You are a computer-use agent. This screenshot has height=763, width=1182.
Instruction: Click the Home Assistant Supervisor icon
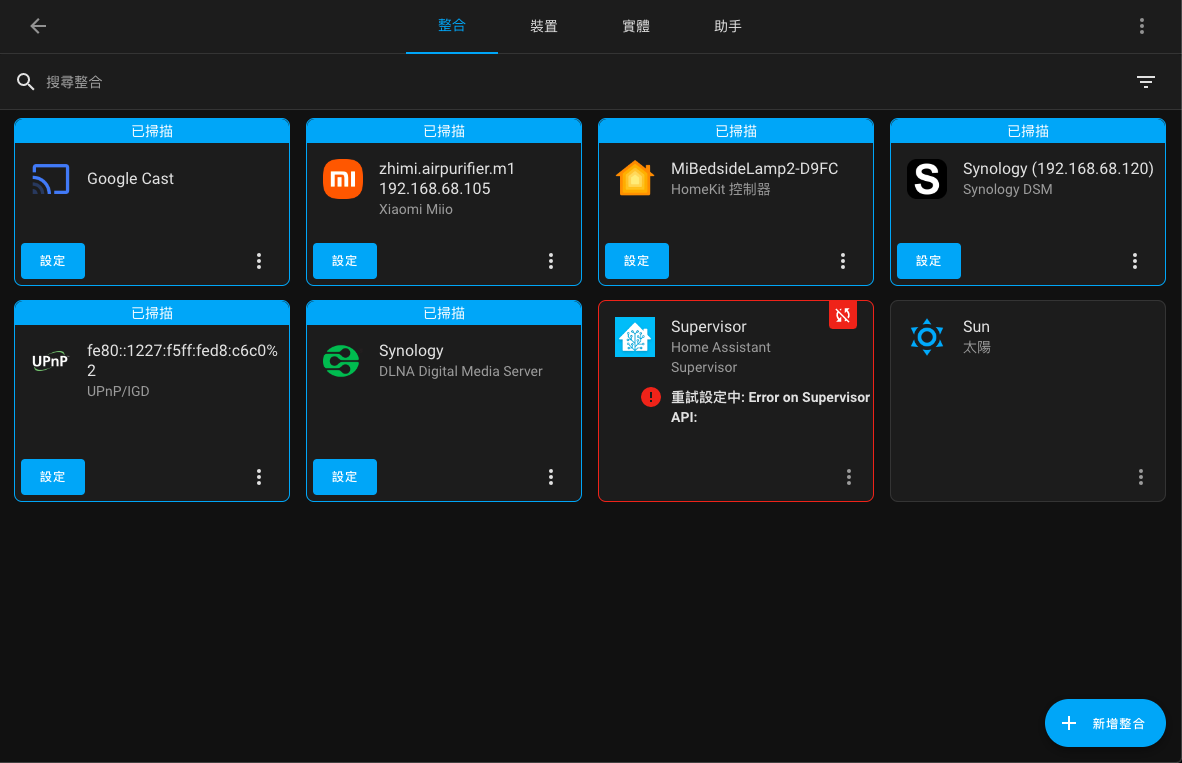coord(635,337)
